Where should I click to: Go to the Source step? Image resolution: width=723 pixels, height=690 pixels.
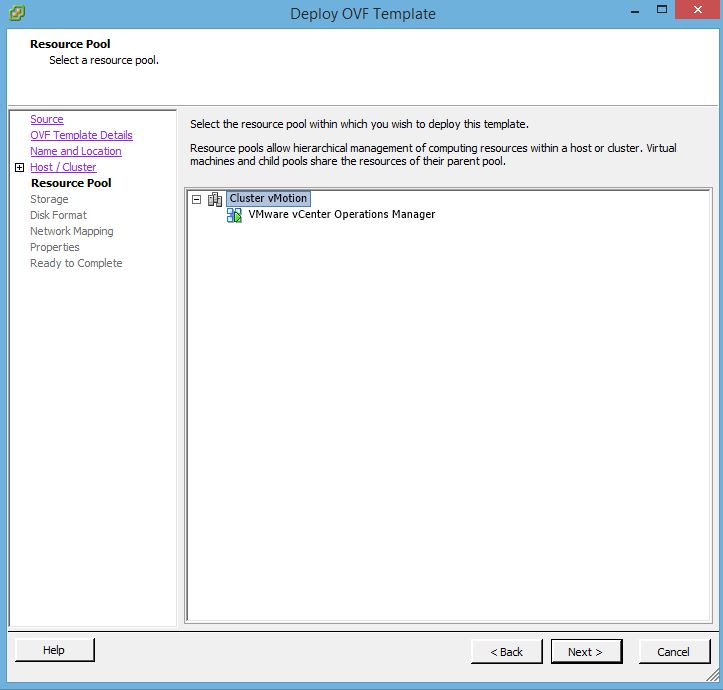47,119
